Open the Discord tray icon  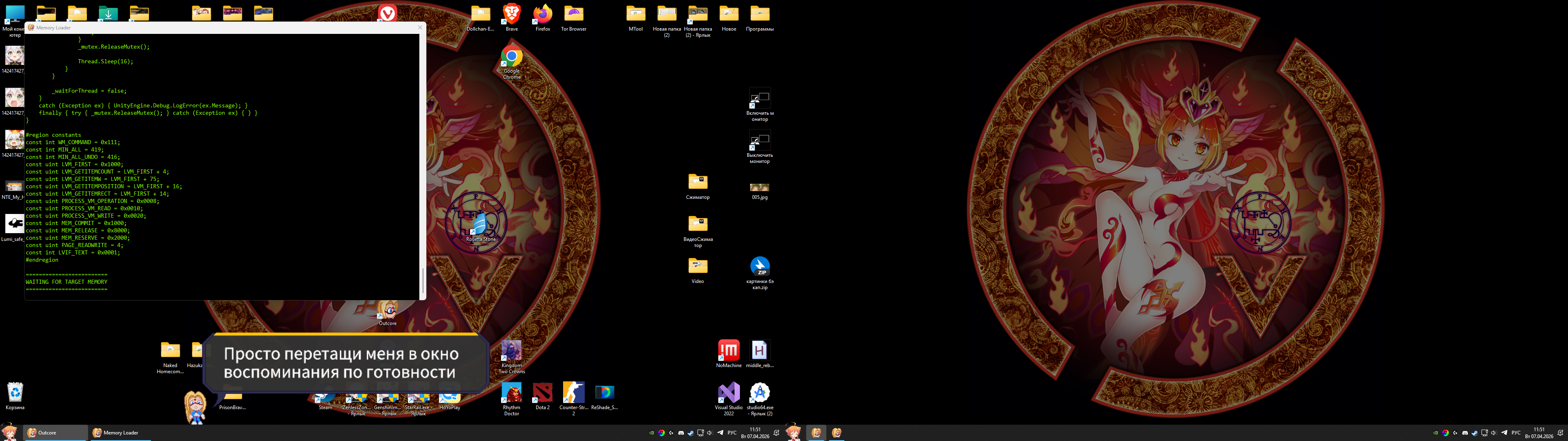click(681, 433)
